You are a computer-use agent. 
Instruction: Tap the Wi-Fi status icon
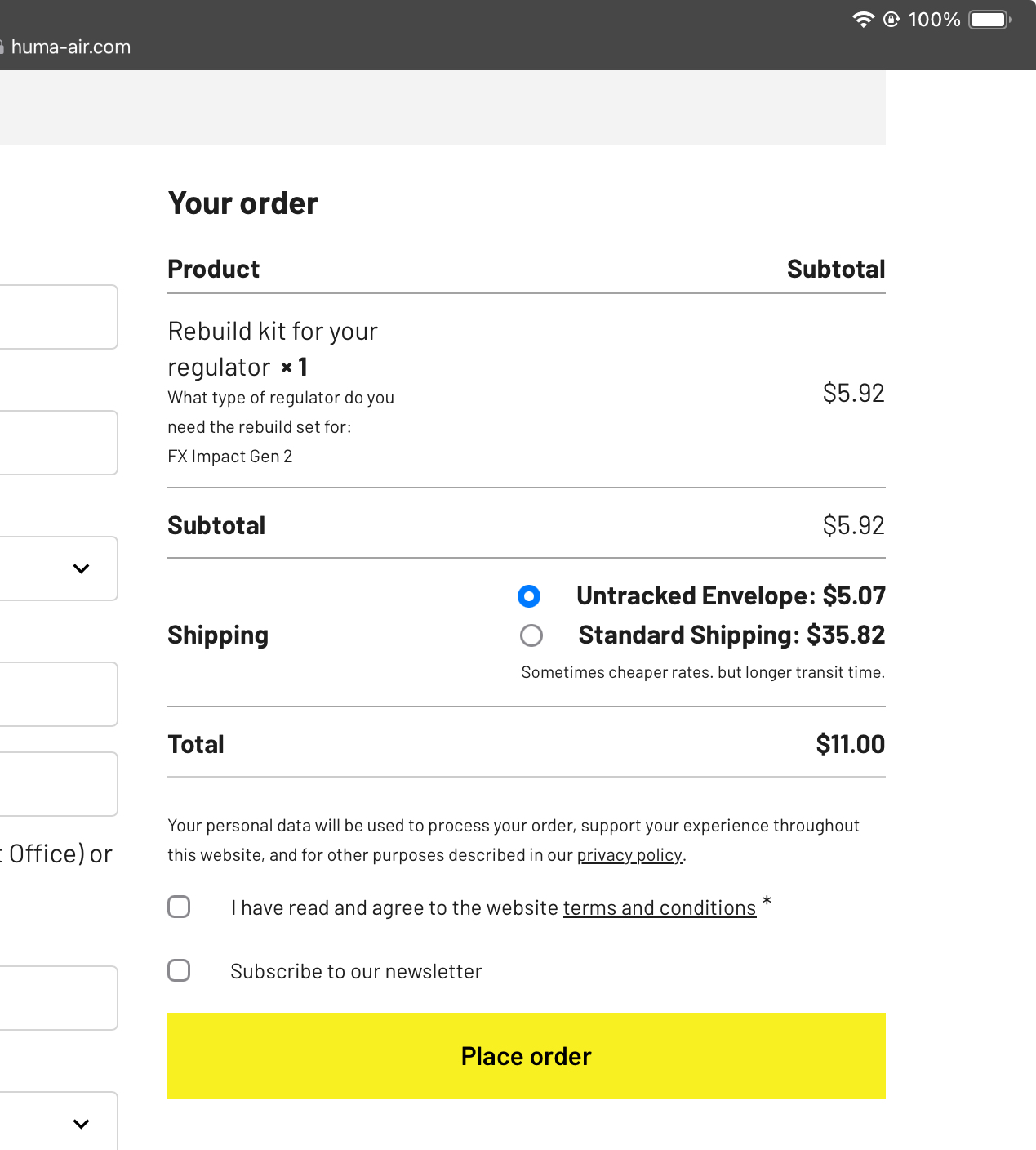pyautogui.click(x=863, y=20)
